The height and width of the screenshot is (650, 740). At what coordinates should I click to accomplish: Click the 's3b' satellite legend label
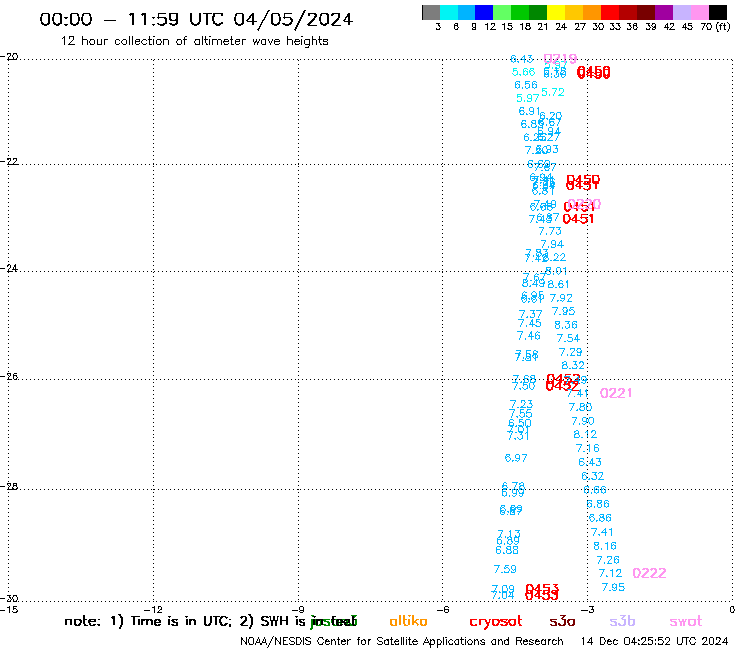622,622
